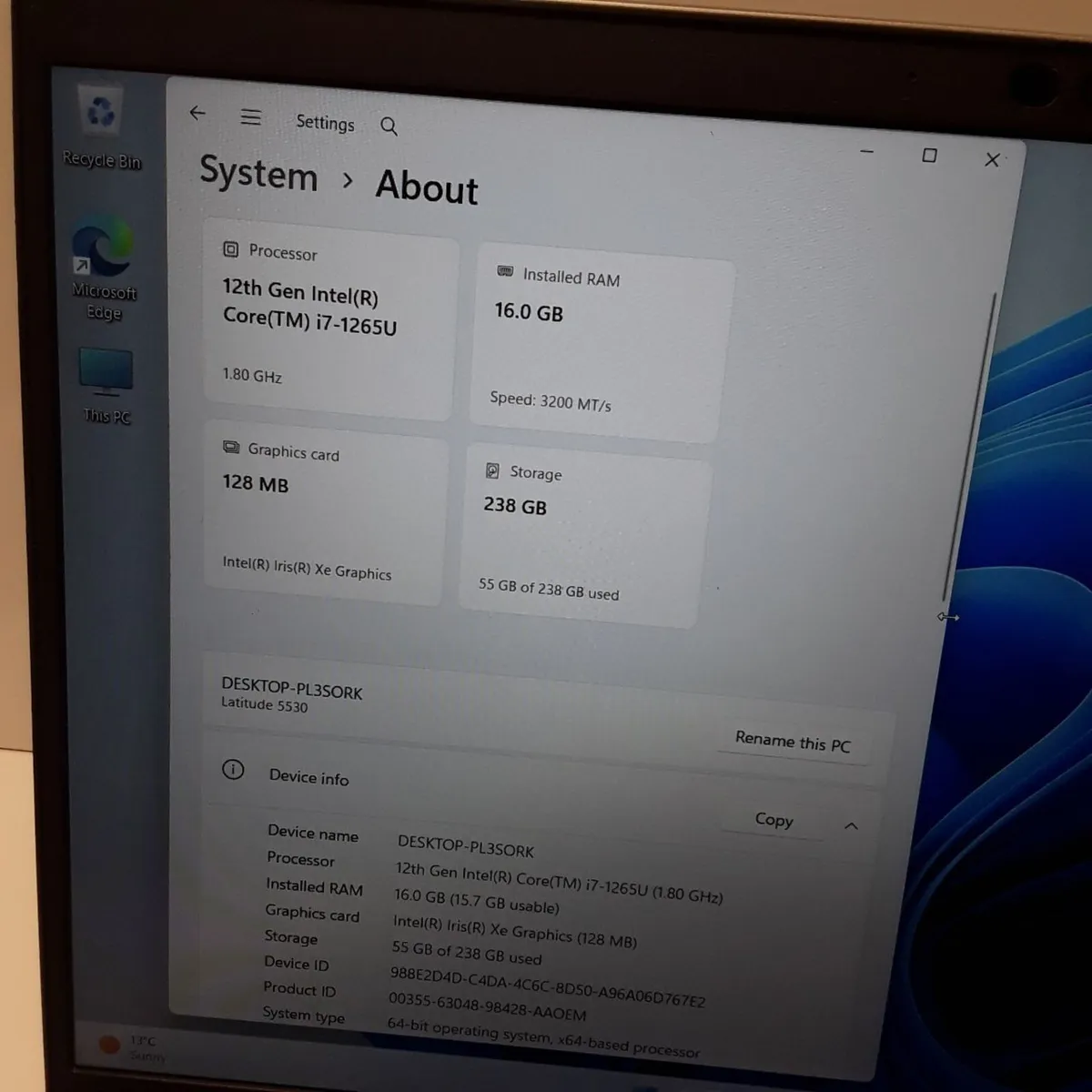This screenshot has width=1092, height=1092.
Task: Select the Storage row value in Device info
Action: (467, 952)
